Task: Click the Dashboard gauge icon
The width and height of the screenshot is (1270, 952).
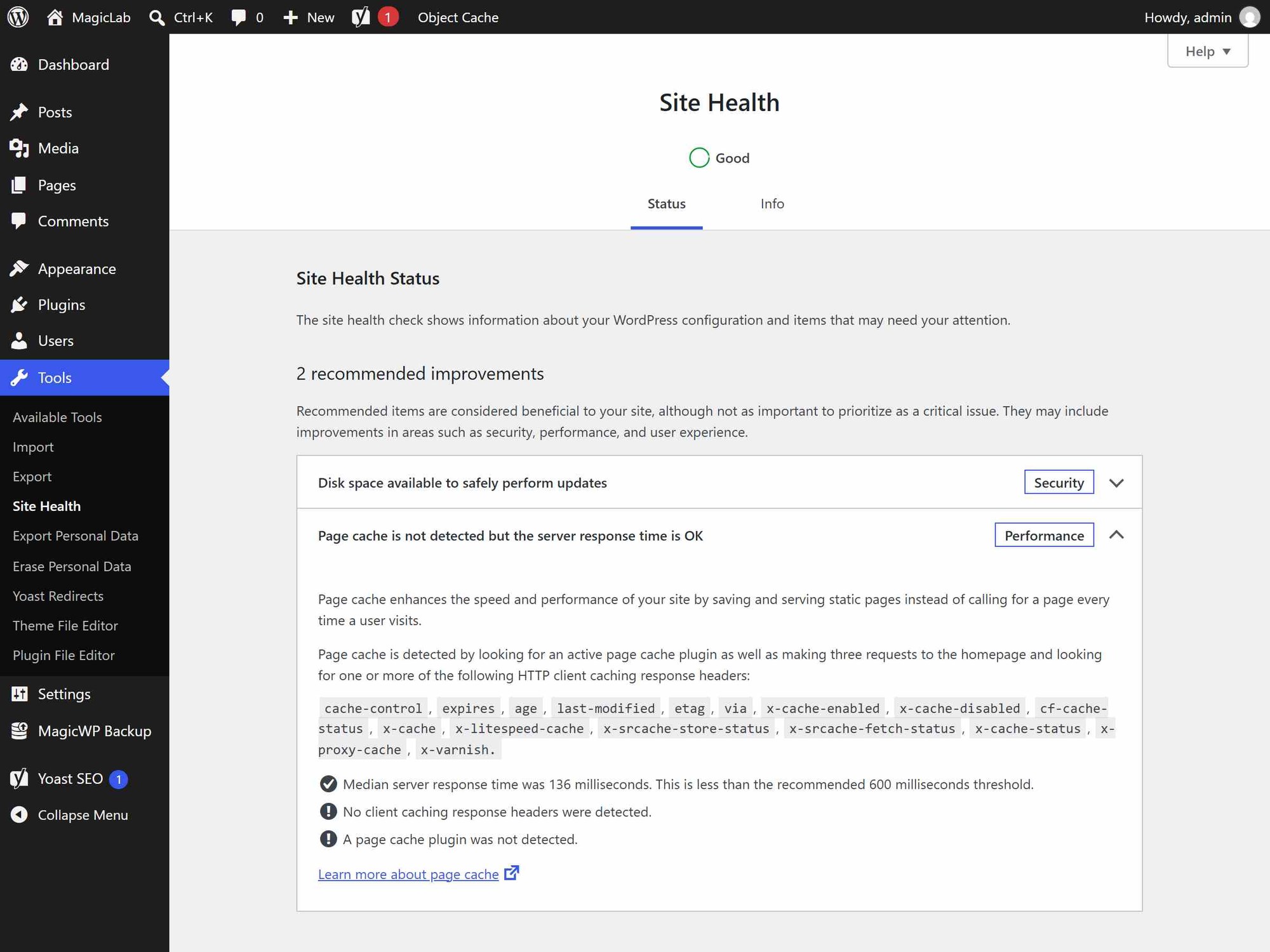Action: [x=19, y=65]
